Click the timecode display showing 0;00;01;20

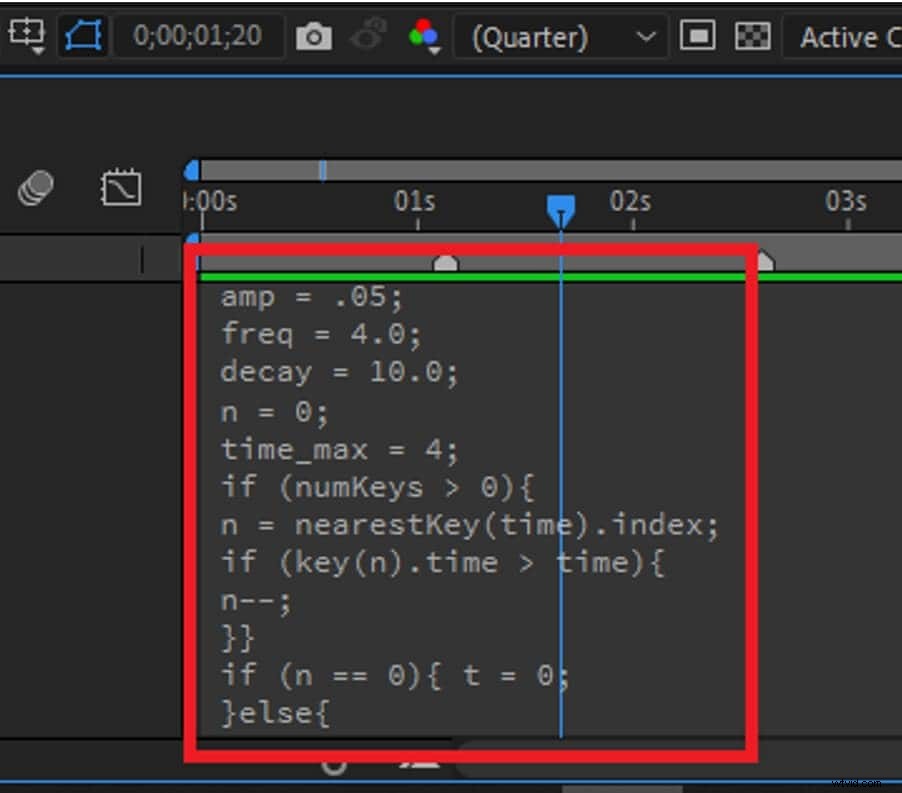click(x=199, y=36)
